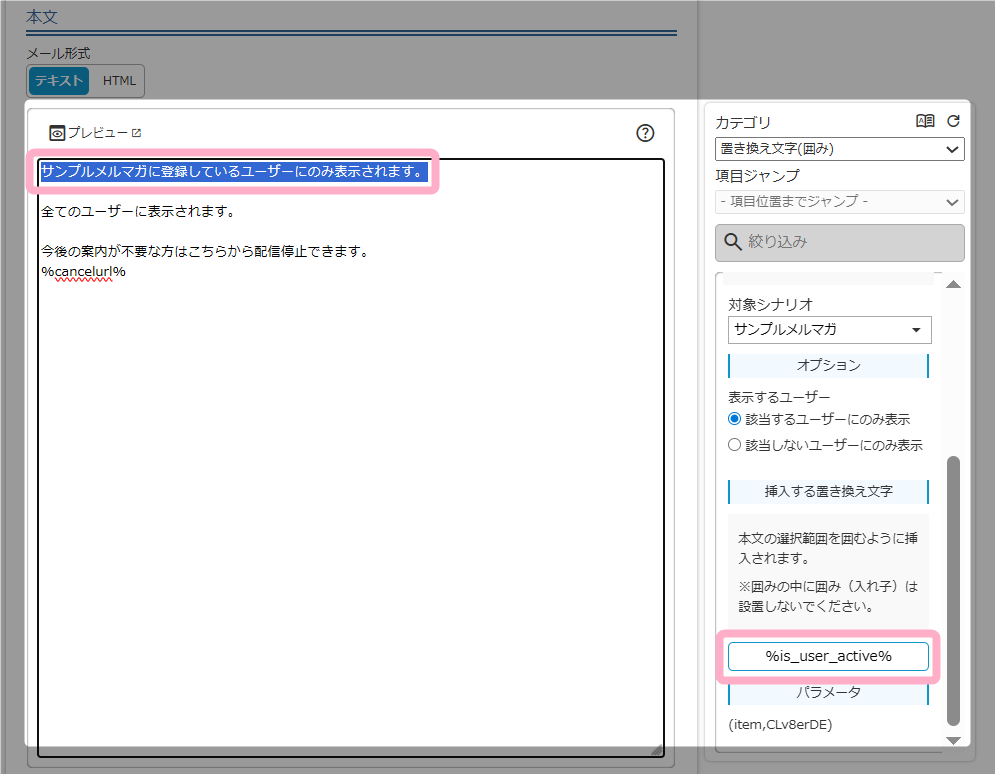
Task: Click the プレビュー link
Action: click(97, 133)
